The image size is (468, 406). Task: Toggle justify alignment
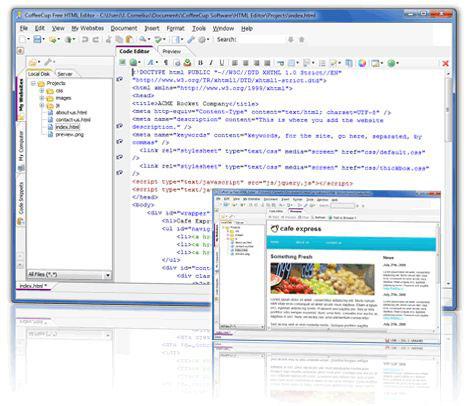(x=267, y=63)
